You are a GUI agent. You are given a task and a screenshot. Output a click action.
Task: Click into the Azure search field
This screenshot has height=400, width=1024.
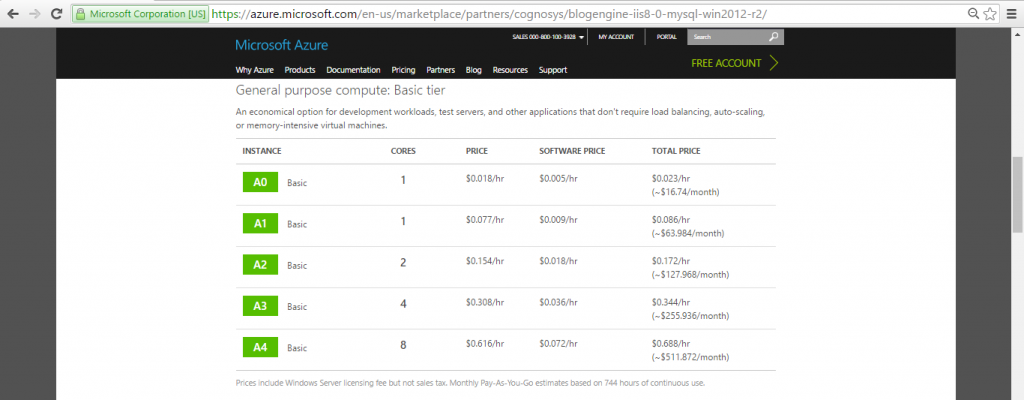726,37
